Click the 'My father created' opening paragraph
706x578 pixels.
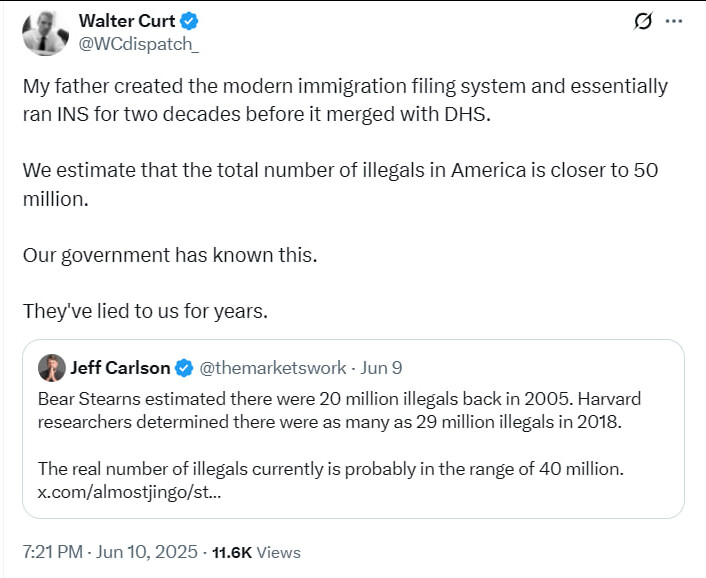pyautogui.click(x=345, y=100)
